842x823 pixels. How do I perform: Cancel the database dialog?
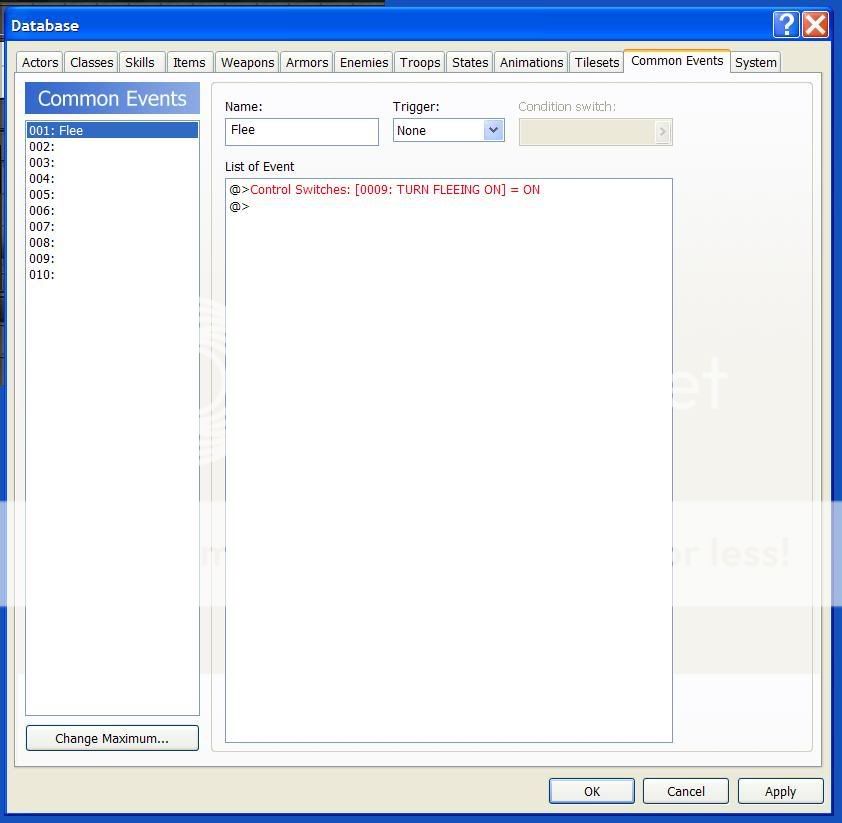[x=686, y=791]
